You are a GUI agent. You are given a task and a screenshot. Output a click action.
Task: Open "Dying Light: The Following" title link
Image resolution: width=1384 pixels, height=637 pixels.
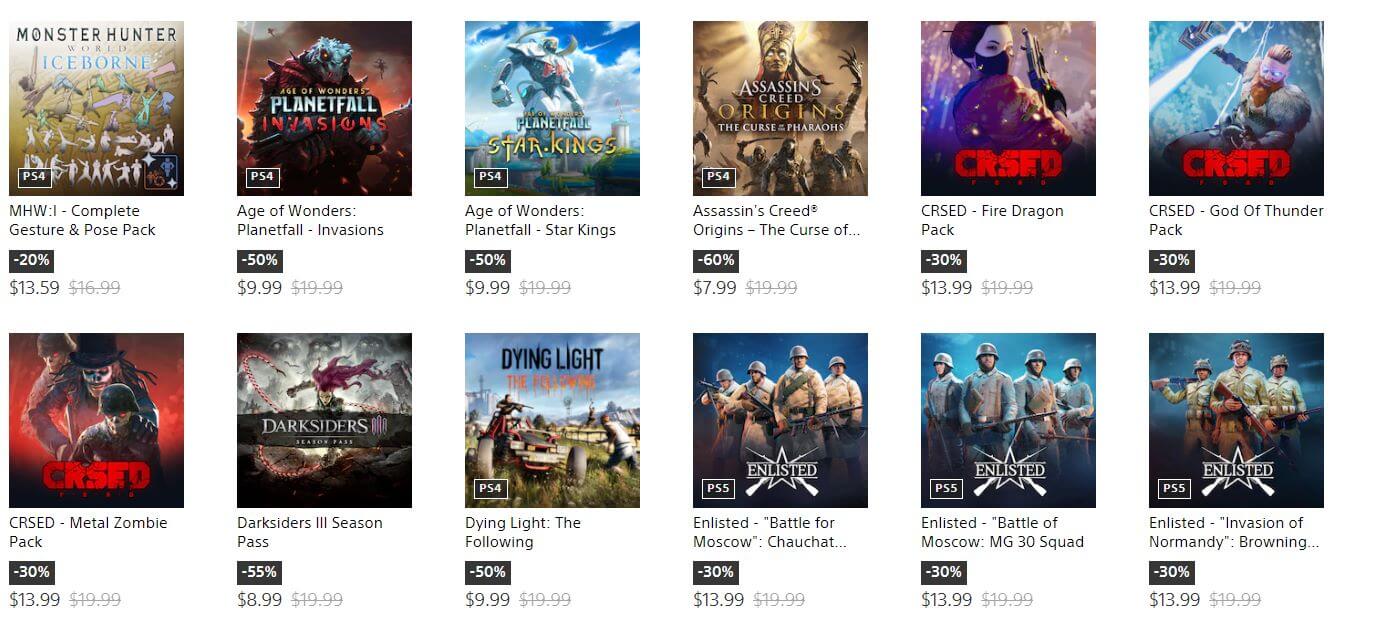tap(522, 532)
